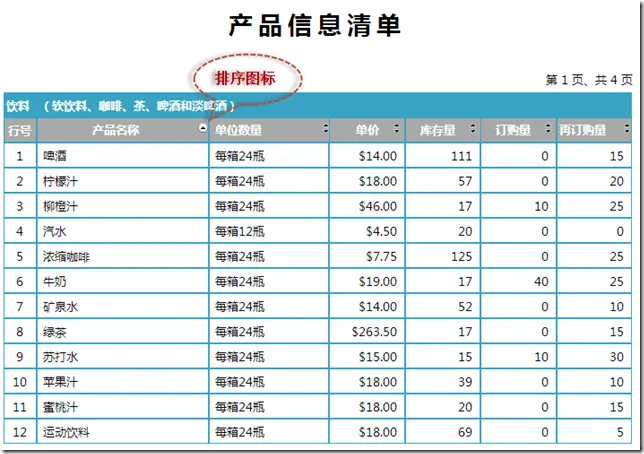Click row number 1

(20, 156)
